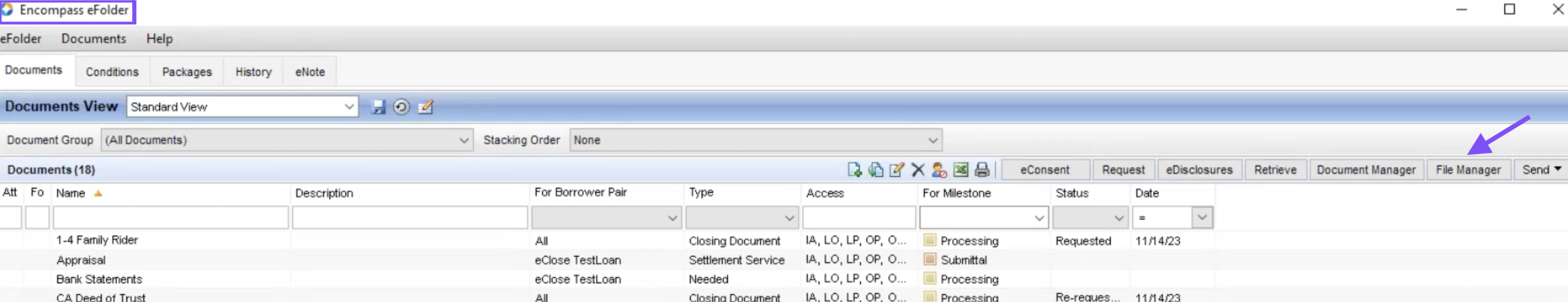Expand the Status filter dropdown
Screen dimensions: 1568x302
(1119, 218)
